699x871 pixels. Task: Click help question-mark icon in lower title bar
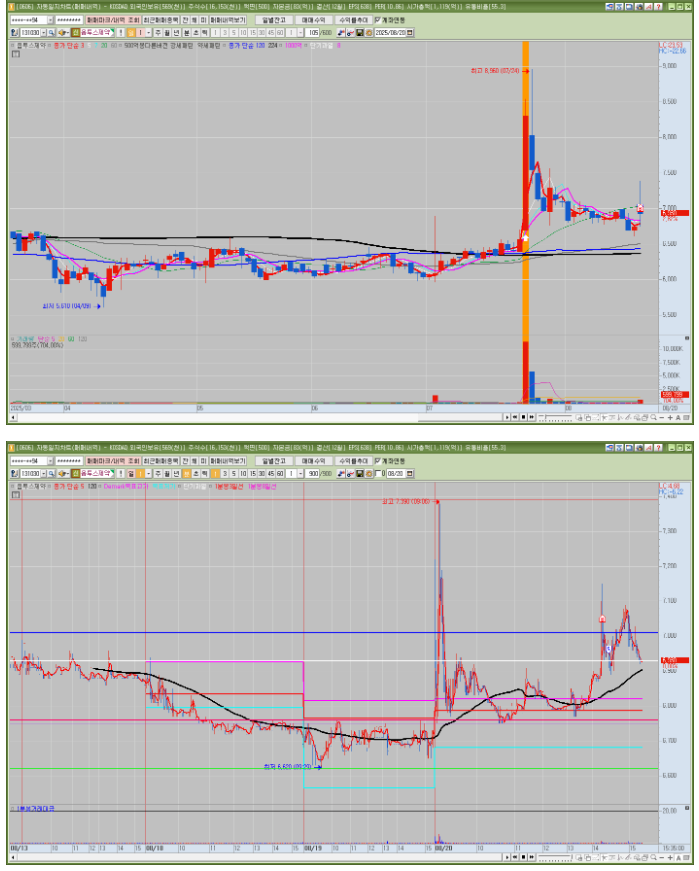tap(658, 448)
